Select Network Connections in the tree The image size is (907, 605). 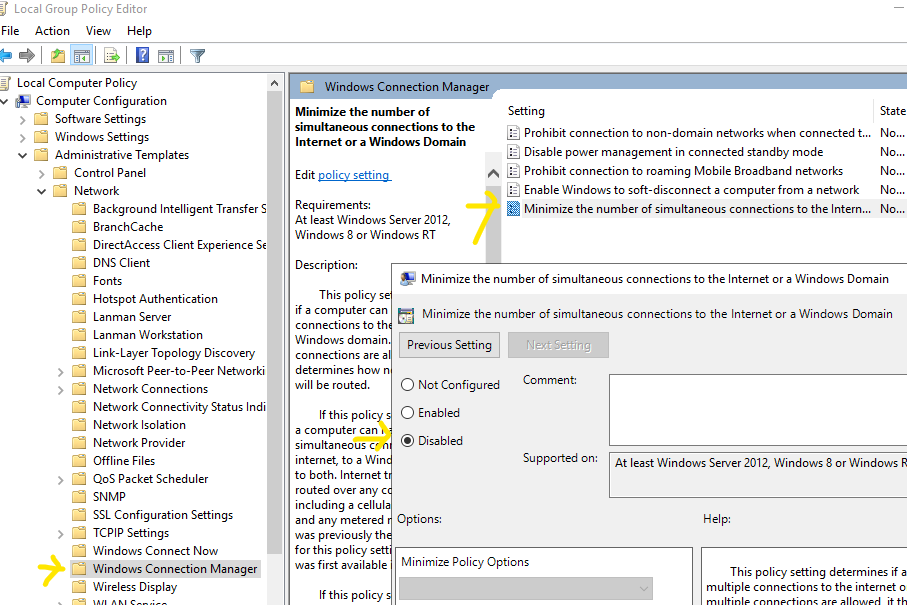(x=150, y=389)
